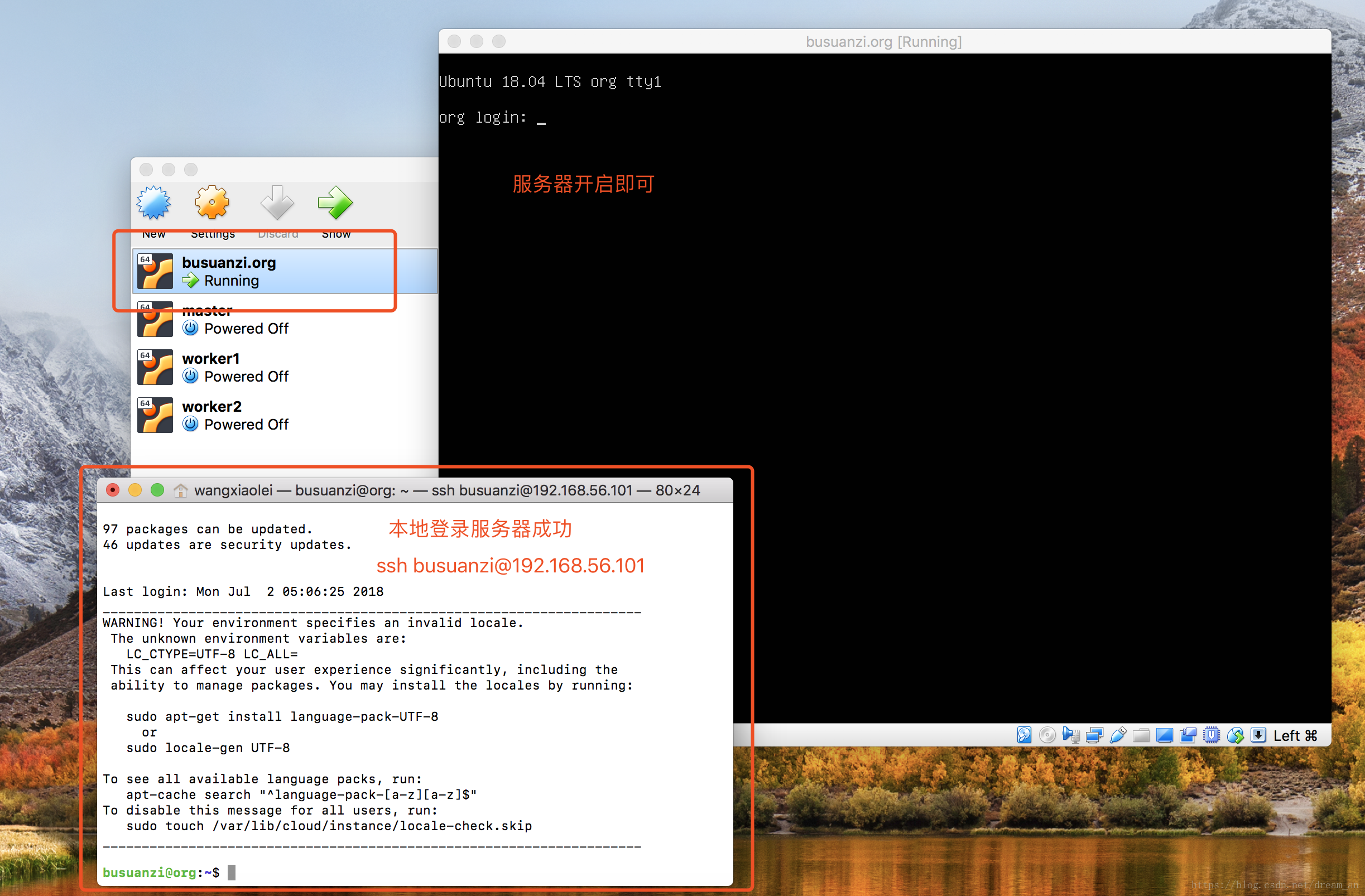The width and height of the screenshot is (1365, 896).
Task: Click the 'Left ⌘' host key indicator
Action: 1295,735
